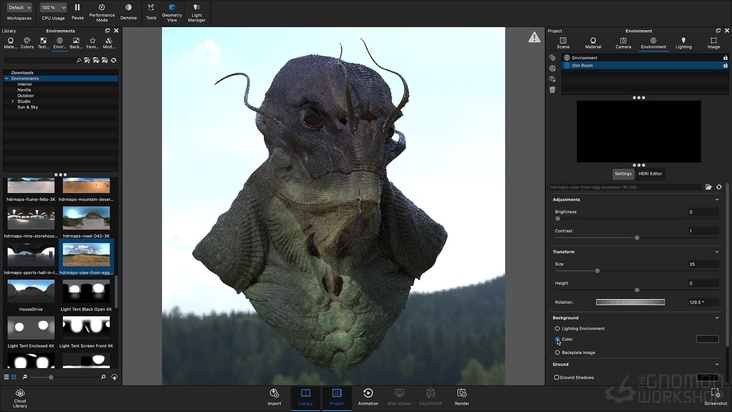Image resolution: width=732 pixels, height=412 pixels.
Task: Open the HDRI Editor
Action: [650, 174]
